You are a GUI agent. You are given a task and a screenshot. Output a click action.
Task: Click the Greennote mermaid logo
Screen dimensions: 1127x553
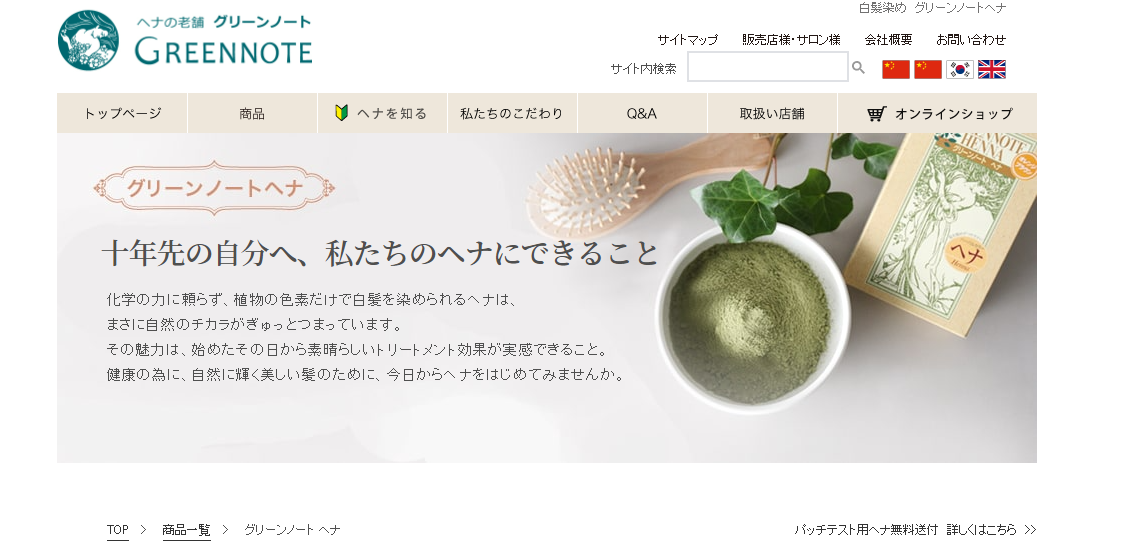coord(88,40)
